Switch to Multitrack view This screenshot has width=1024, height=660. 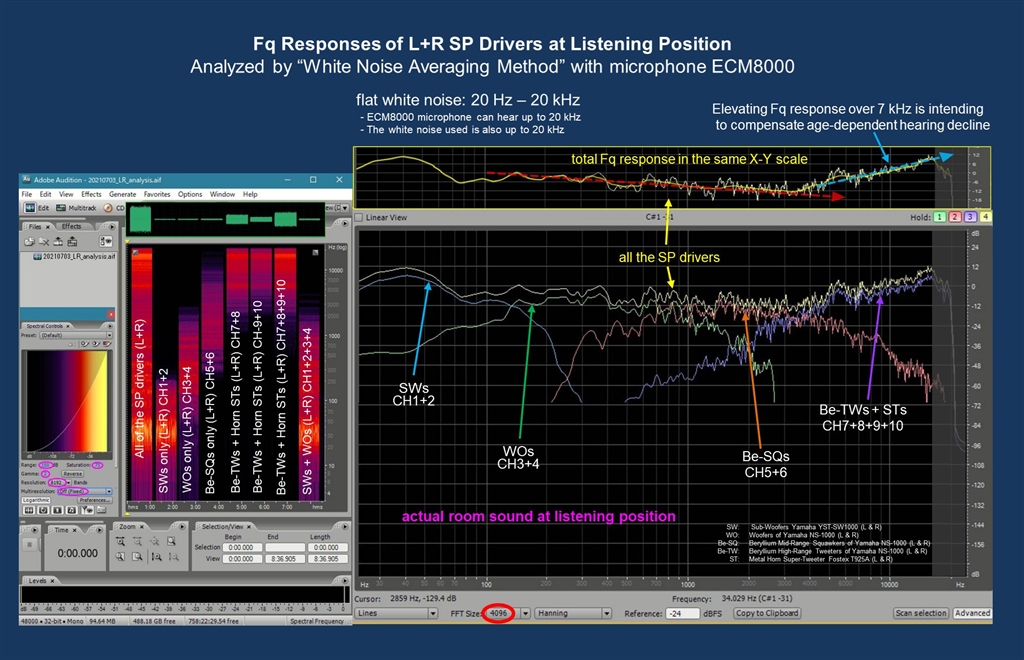[76, 208]
